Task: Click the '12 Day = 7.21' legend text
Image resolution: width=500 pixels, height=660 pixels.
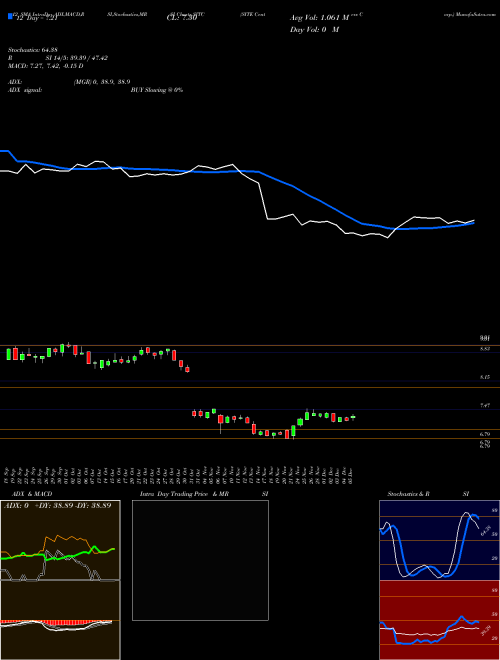Action: (39, 19)
